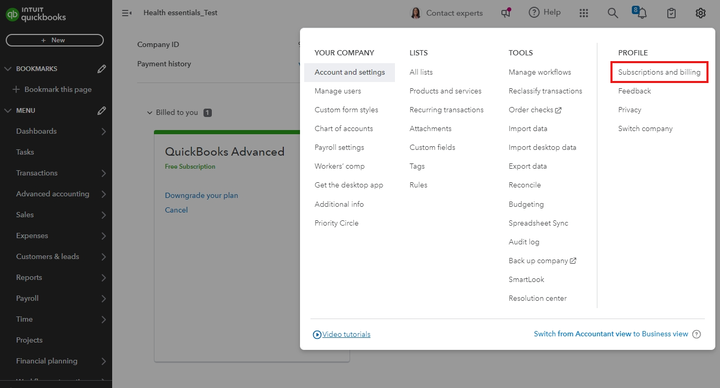
Task: Expand the Sales submenu arrow
Action: [103, 215]
